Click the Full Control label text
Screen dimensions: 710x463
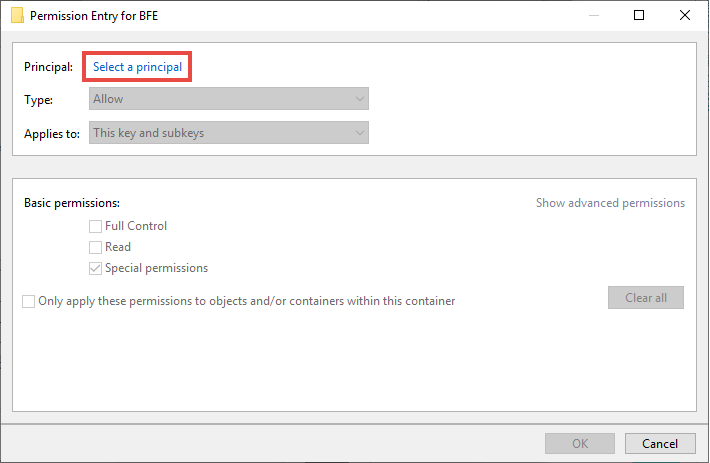tap(136, 226)
